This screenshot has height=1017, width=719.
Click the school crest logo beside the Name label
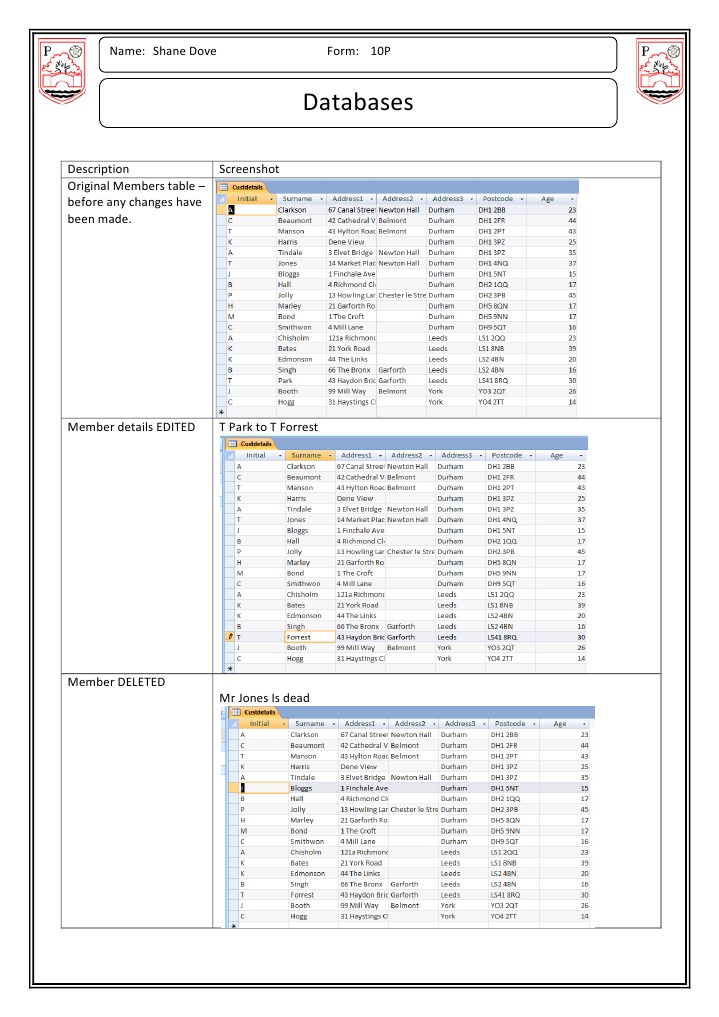62,71
